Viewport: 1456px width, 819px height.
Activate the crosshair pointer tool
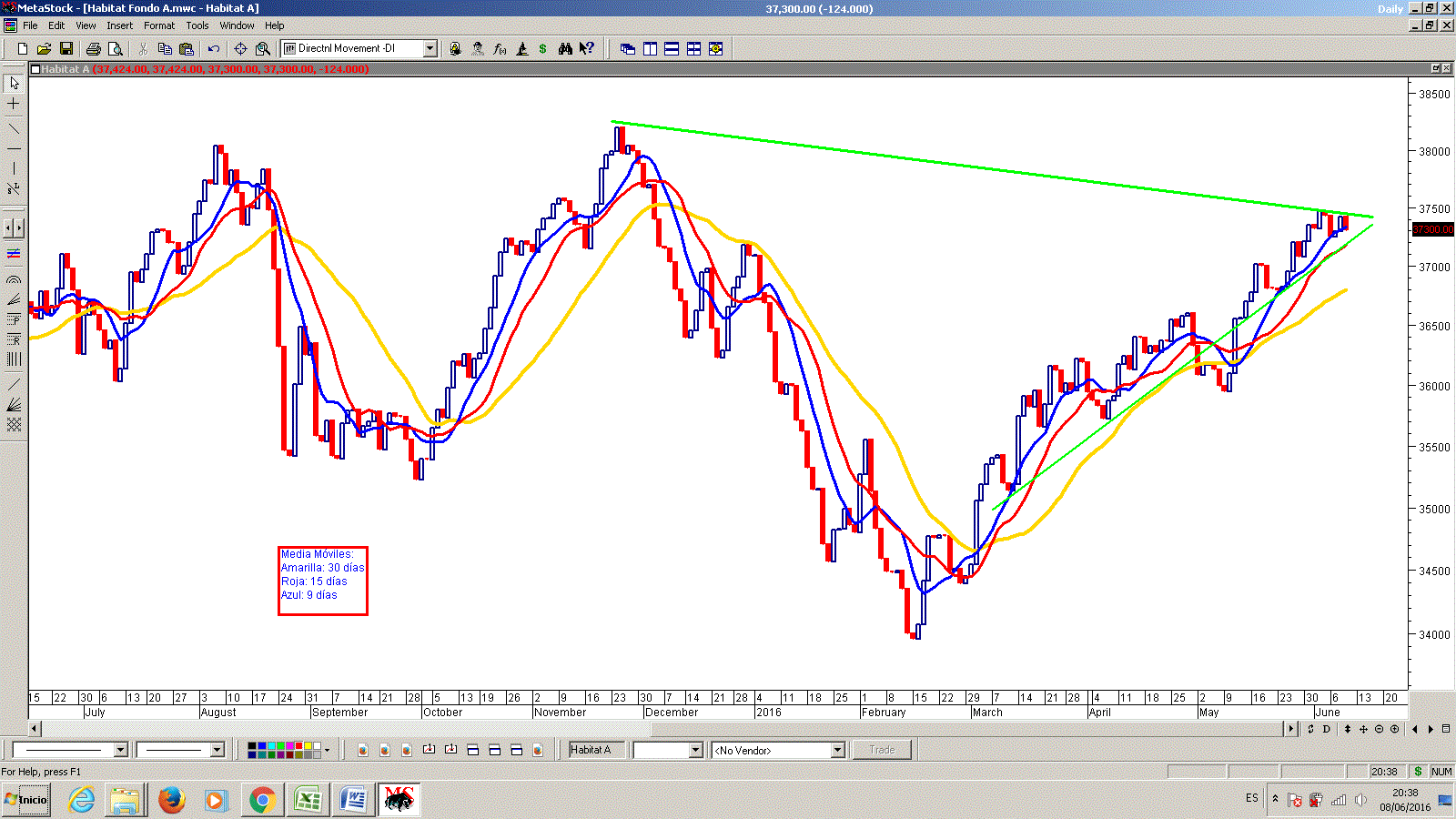point(14,104)
